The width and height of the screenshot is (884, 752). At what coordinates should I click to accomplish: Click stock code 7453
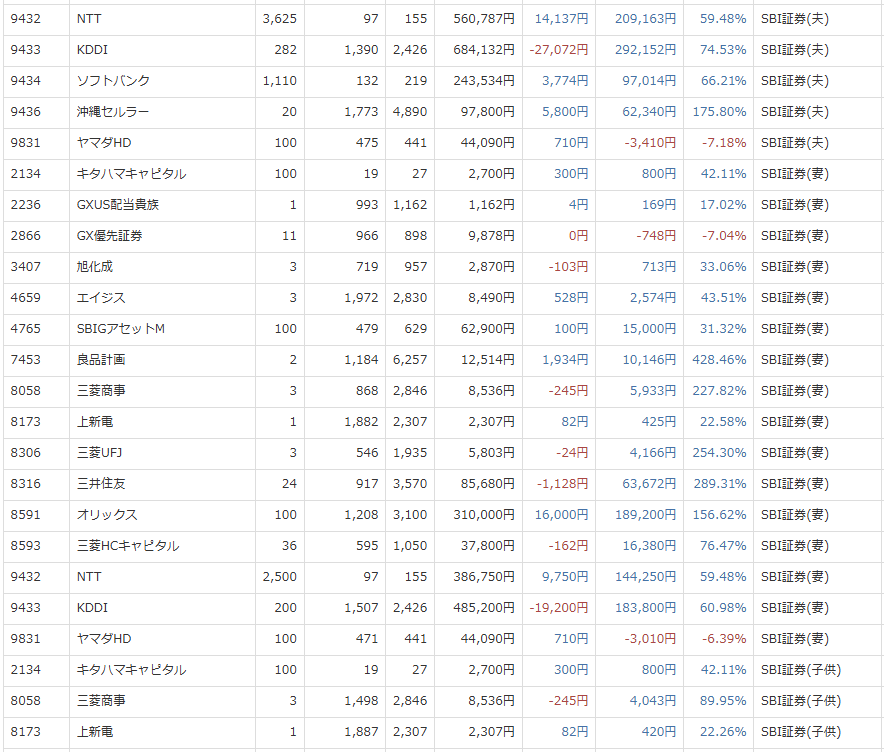click(25, 360)
